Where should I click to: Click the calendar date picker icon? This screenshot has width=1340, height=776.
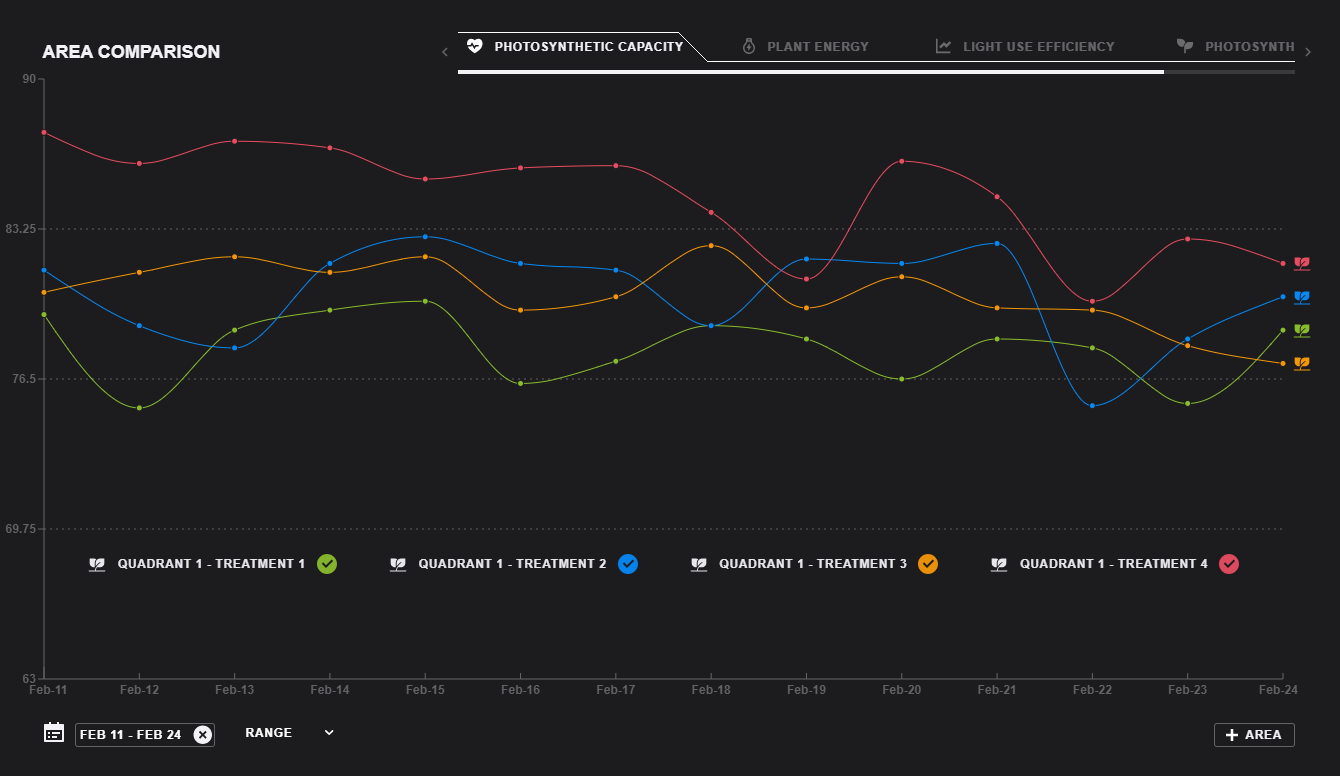pos(54,733)
